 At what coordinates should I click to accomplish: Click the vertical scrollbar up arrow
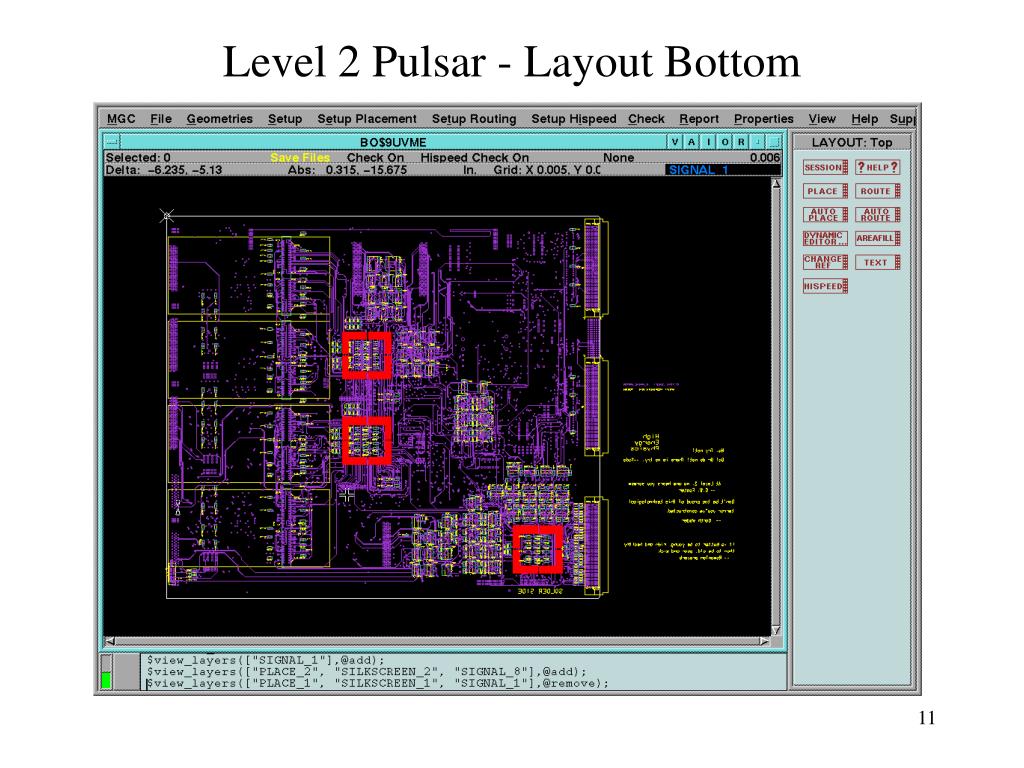point(776,184)
